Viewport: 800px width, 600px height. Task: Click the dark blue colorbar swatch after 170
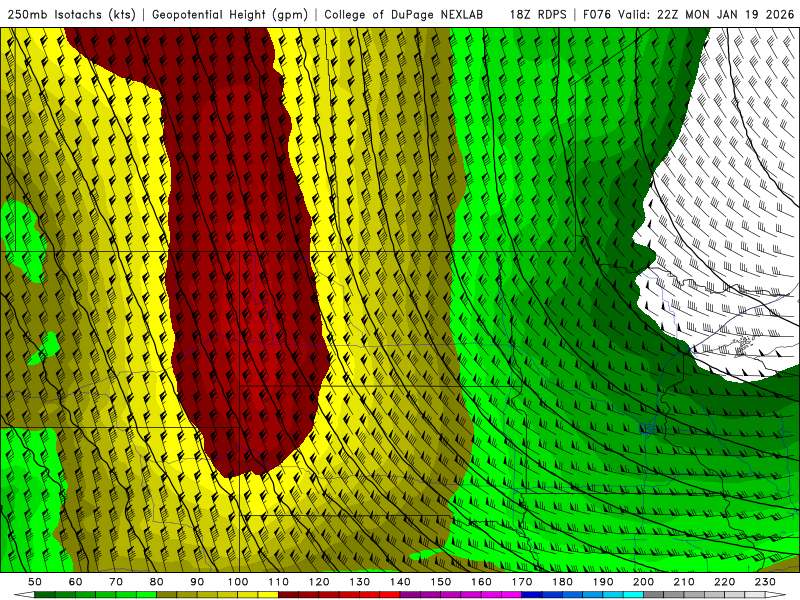point(532,595)
